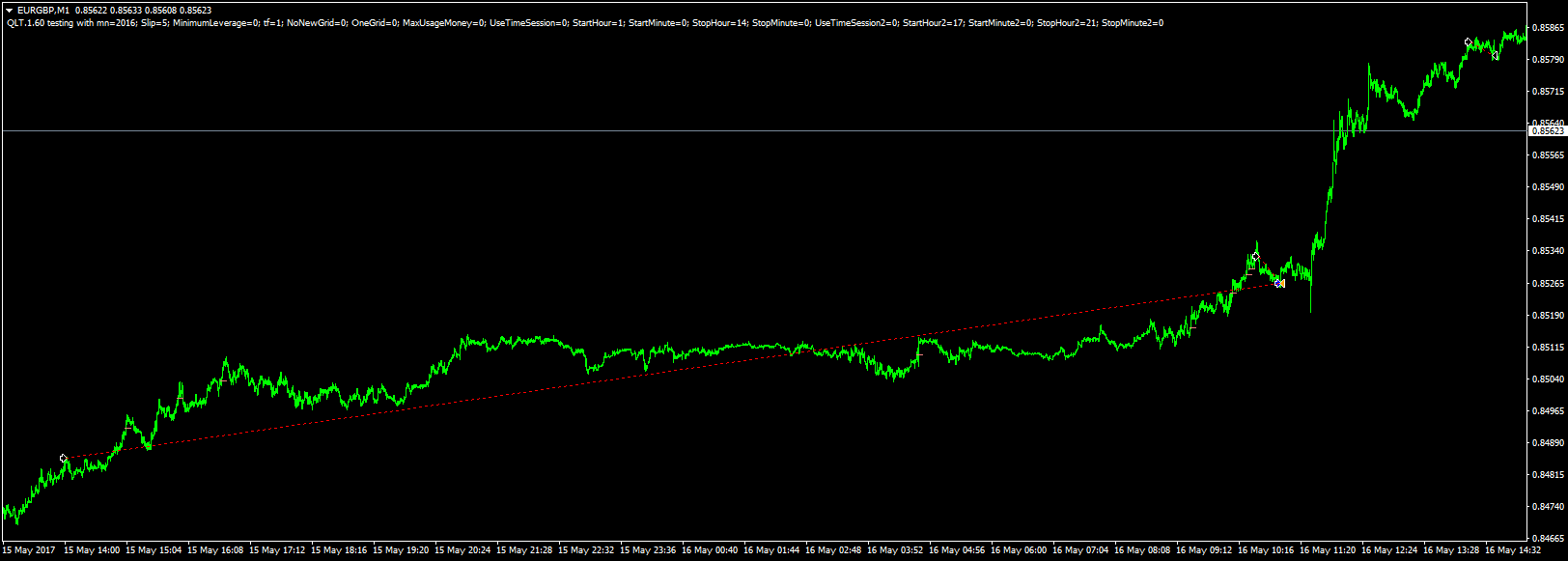This screenshot has width=1568, height=561.
Task: Click the 16 May 13:28 time label
Action: [1451, 550]
